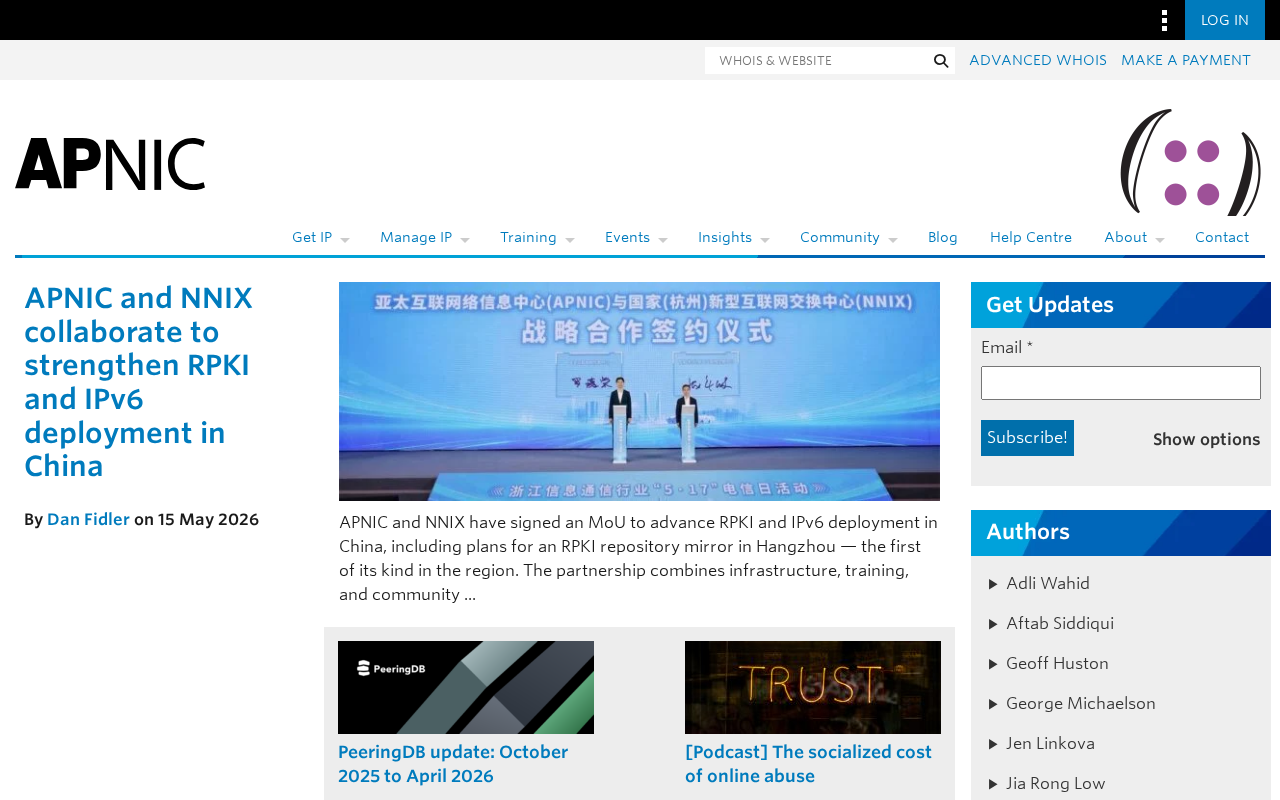This screenshot has height=800, width=1280.
Task: Open the About dropdown menu
Action: click(x=1134, y=238)
